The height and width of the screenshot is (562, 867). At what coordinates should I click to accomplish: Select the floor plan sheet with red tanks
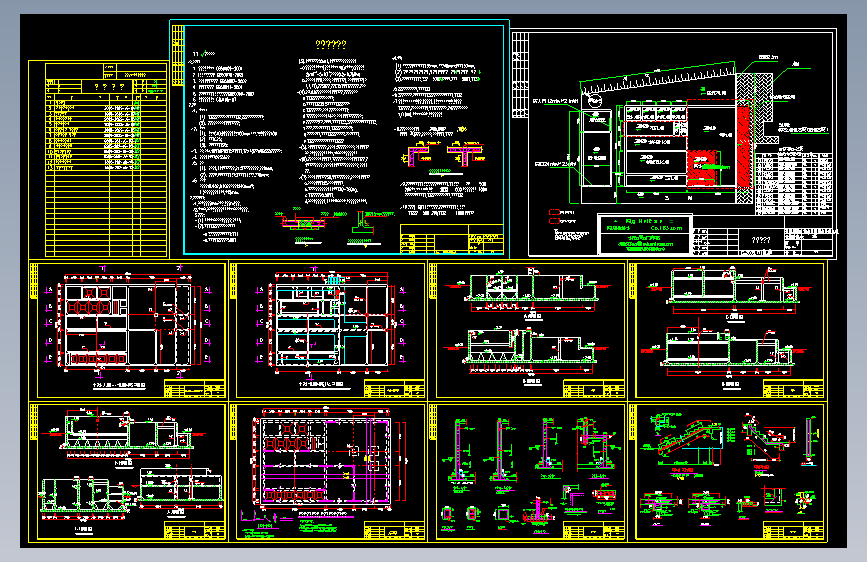128,330
